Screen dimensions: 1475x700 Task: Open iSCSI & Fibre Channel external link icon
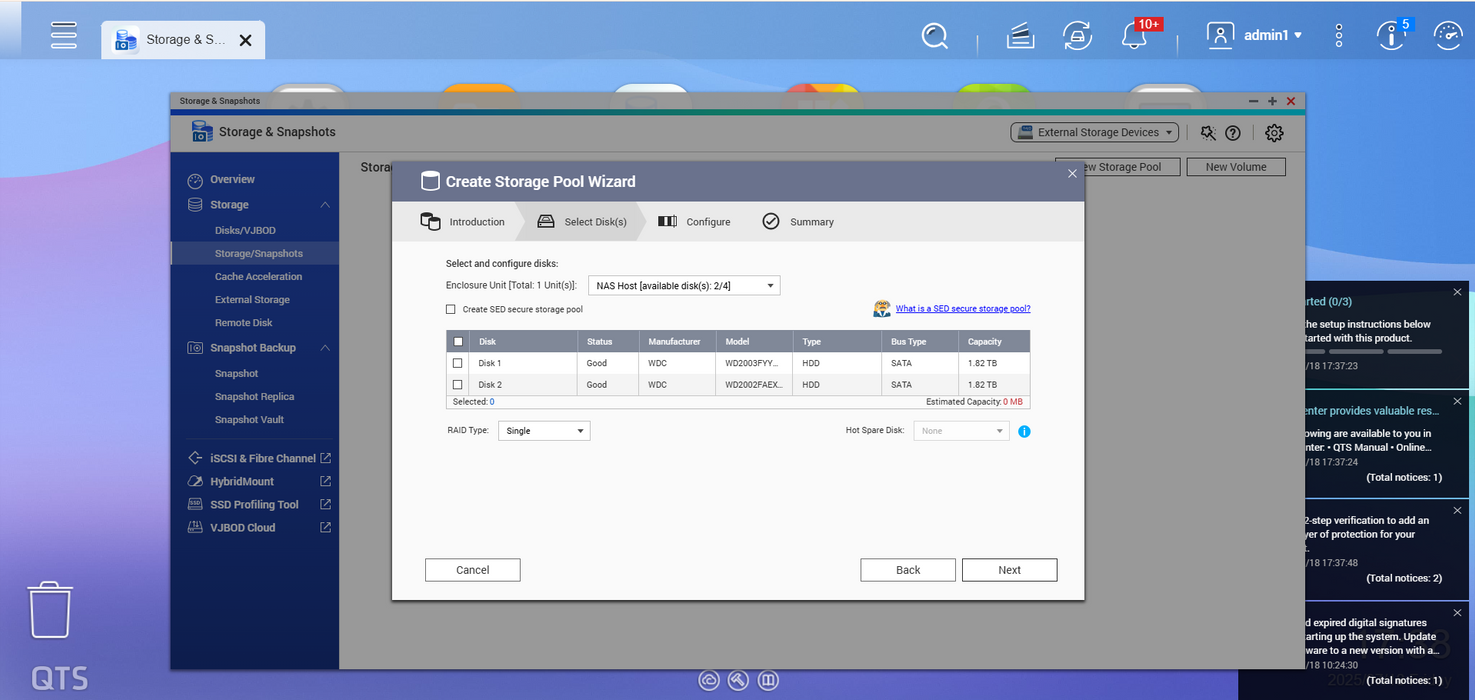(325, 458)
